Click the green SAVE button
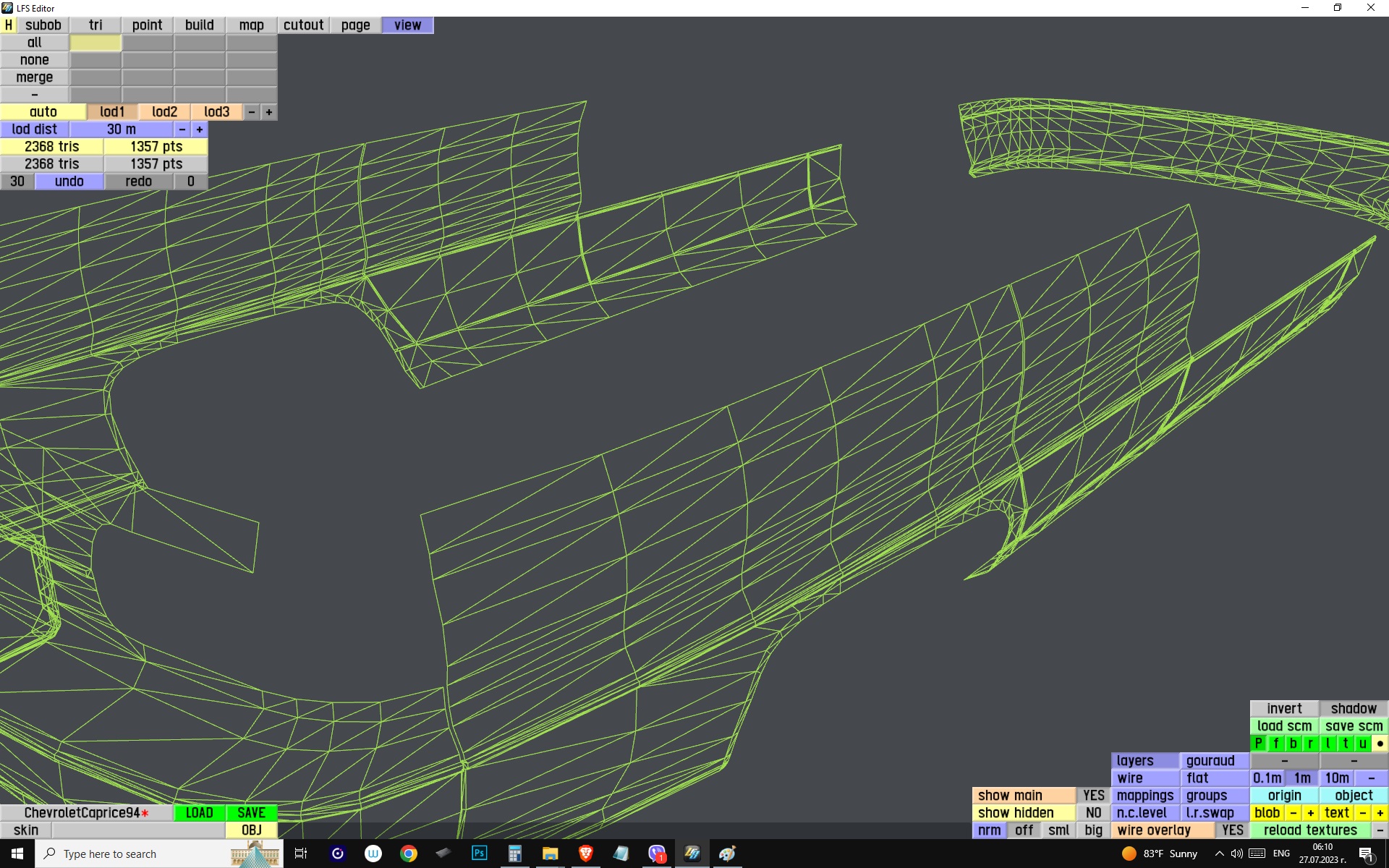The image size is (1389, 868). tap(251, 813)
